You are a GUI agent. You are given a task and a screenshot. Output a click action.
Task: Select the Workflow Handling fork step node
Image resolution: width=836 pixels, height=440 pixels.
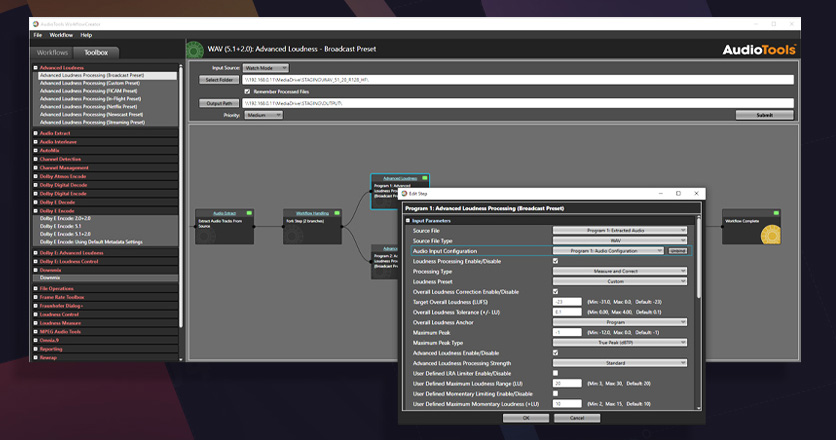pyautogui.click(x=312, y=227)
